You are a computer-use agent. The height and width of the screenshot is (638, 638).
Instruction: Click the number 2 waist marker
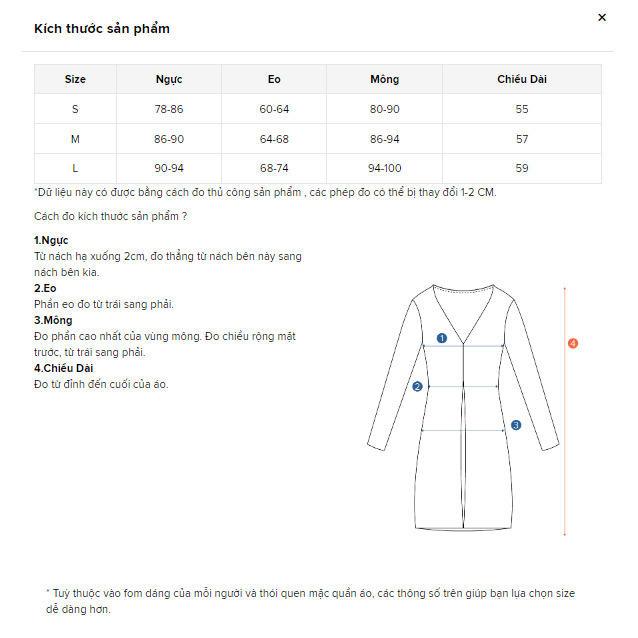pos(418,386)
